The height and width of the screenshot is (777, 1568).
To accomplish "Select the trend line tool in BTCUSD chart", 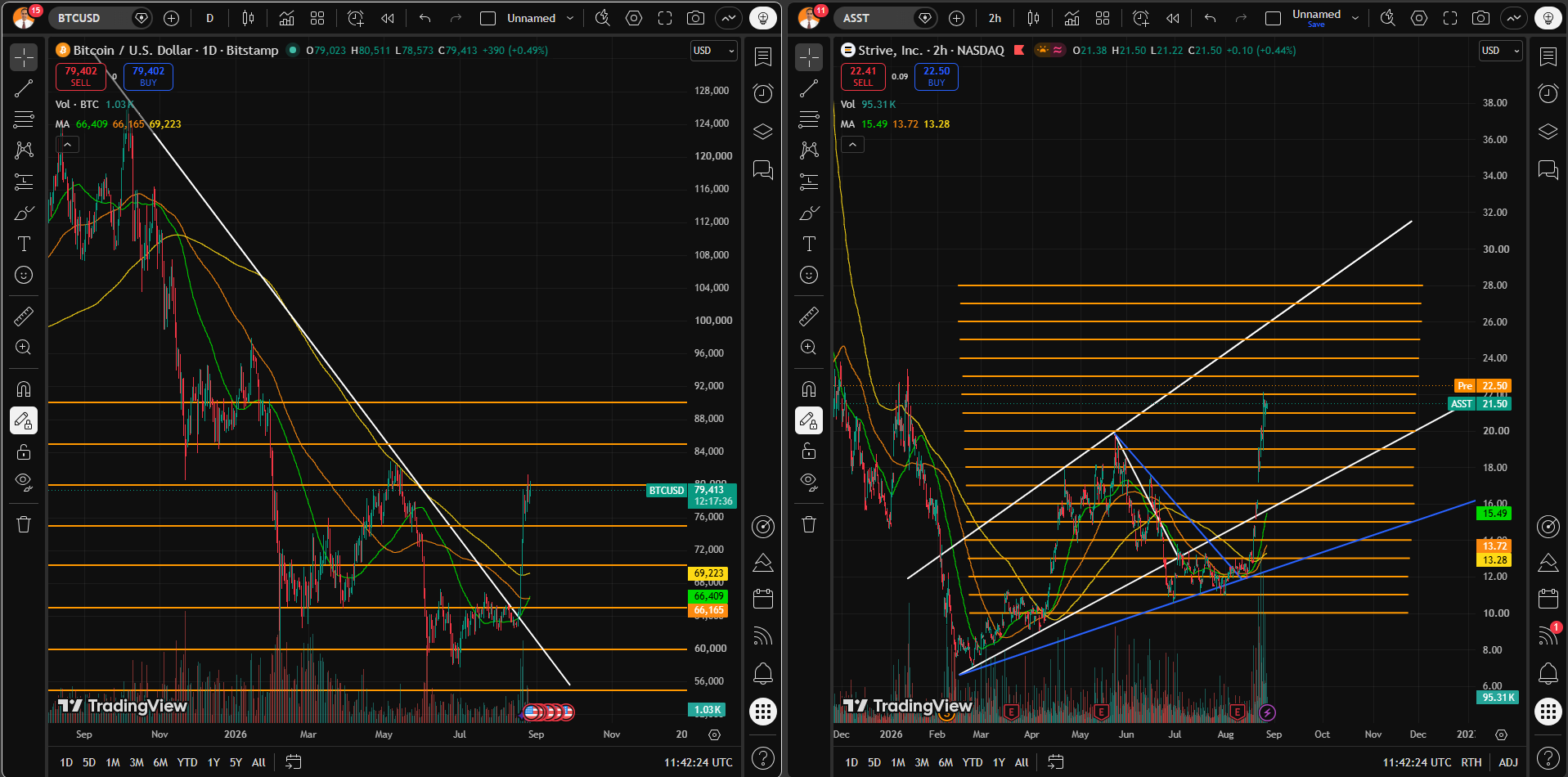I will click(x=24, y=88).
